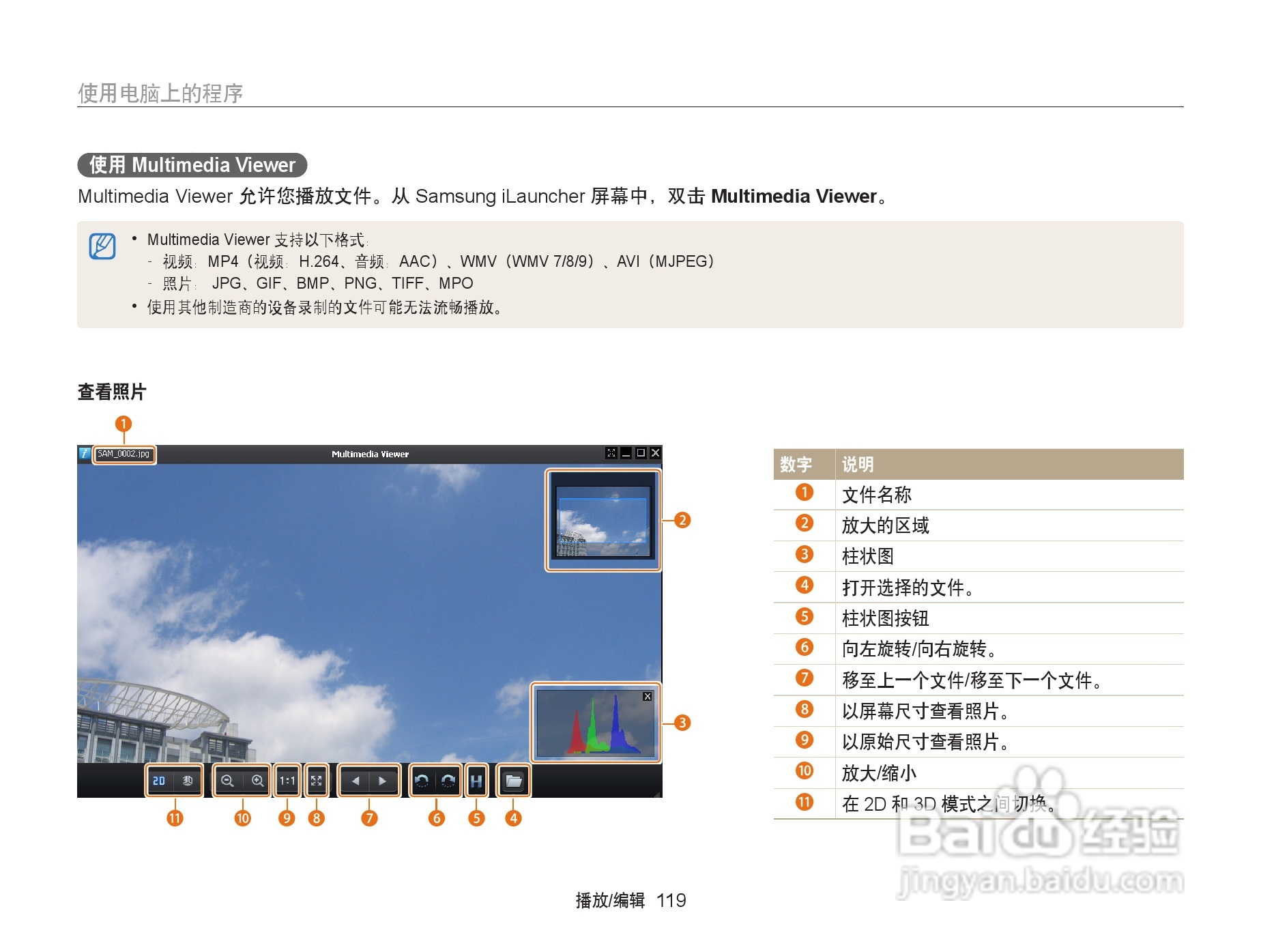Click table row 放大/缩小
The height and width of the screenshot is (952, 1261).
click(979, 773)
